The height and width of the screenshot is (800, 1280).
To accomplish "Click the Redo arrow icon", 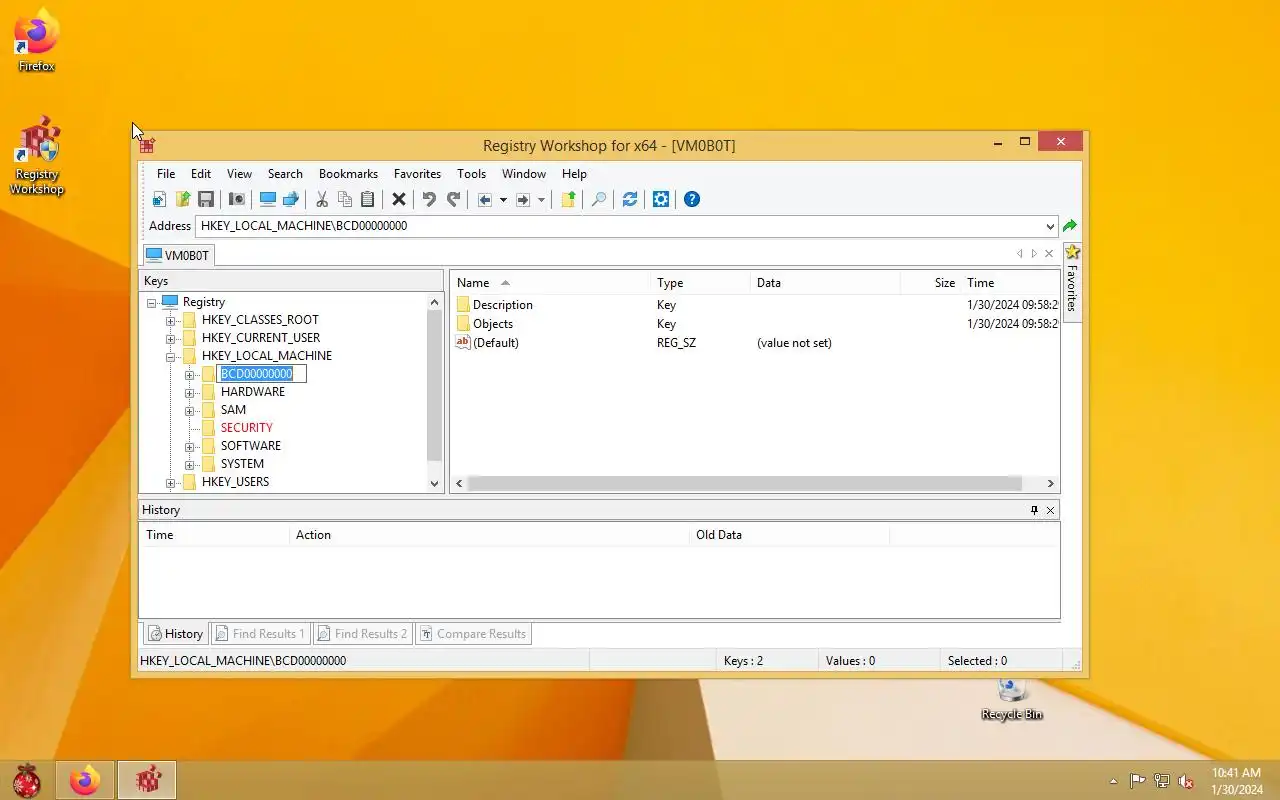I will 453,199.
